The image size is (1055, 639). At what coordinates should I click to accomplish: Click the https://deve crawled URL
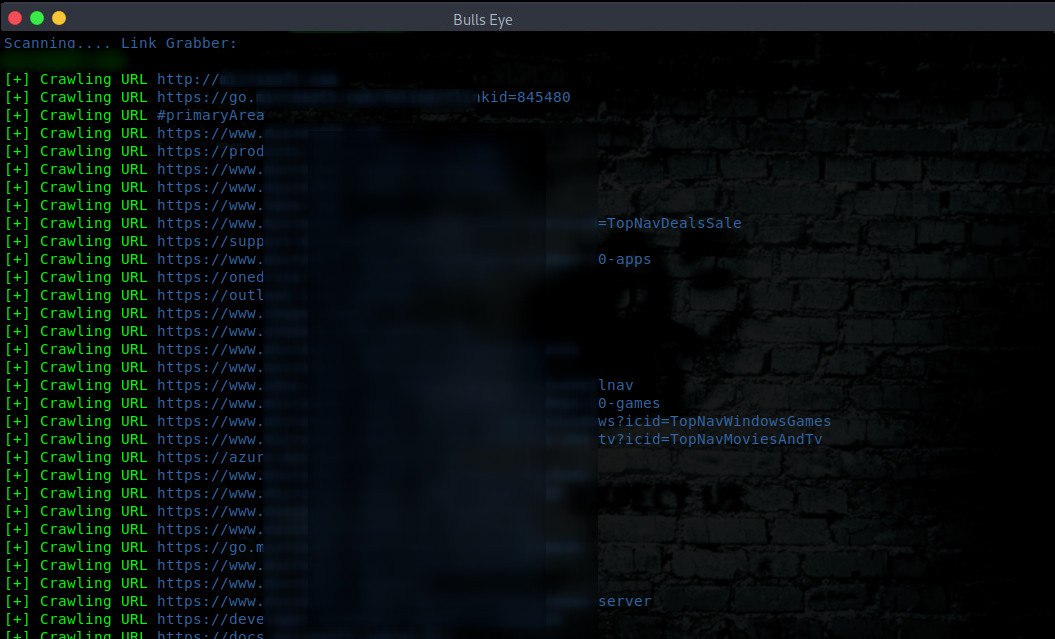(x=211, y=619)
